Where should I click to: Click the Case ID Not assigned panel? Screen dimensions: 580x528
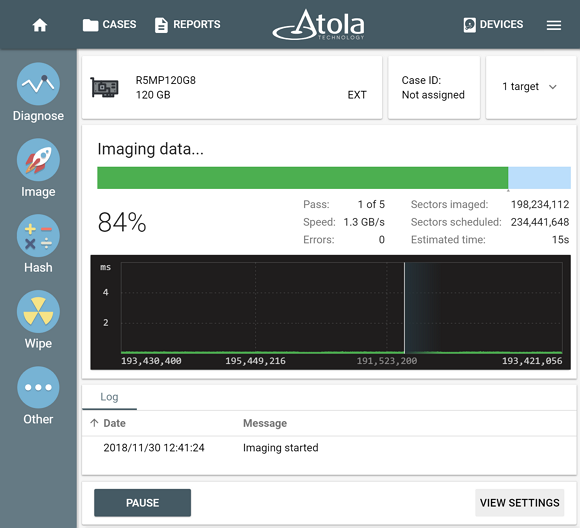click(434, 88)
